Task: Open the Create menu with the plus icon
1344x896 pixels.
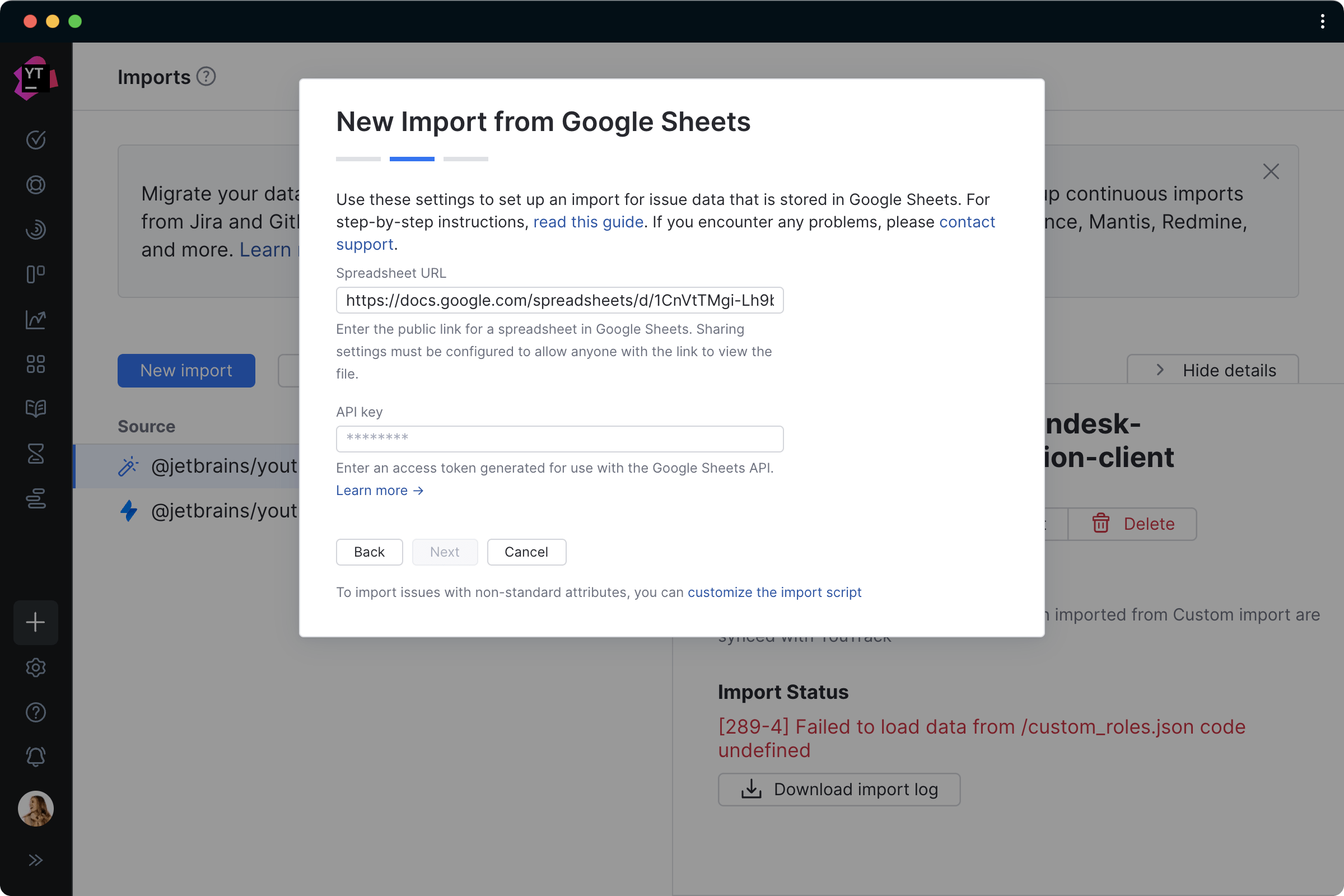Action: tap(35, 622)
